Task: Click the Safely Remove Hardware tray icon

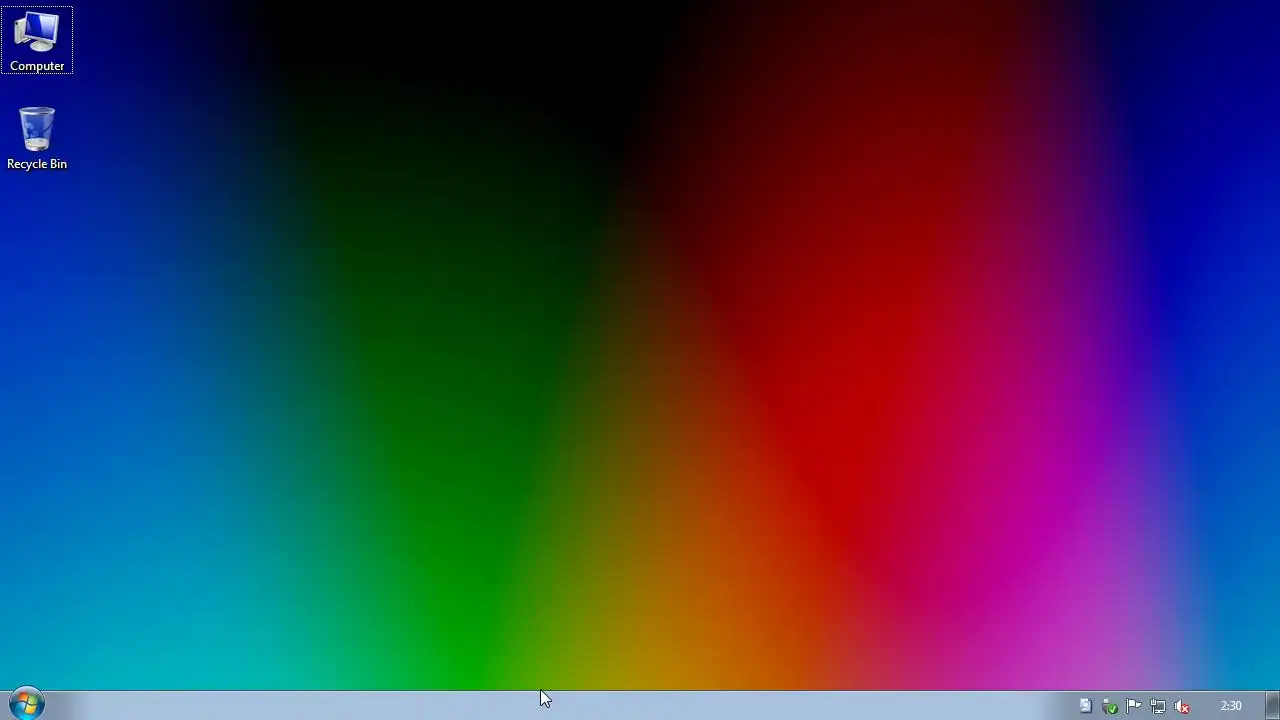Action: [1110, 706]
